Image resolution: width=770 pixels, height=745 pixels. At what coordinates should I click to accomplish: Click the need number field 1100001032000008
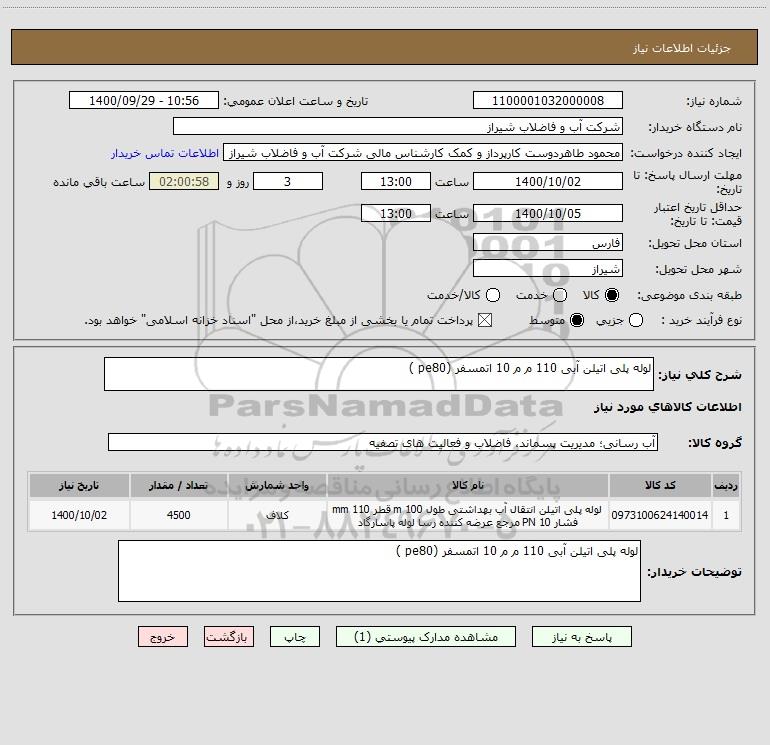click(x=548, y=100)
